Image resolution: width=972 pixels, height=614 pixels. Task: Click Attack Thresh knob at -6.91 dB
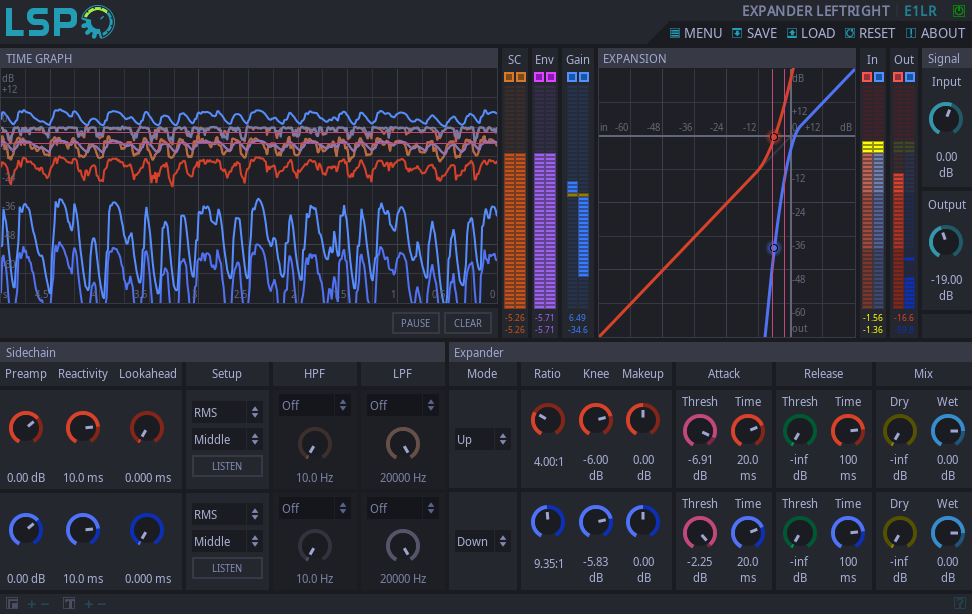pyautogui.click(x=700, y=431)
